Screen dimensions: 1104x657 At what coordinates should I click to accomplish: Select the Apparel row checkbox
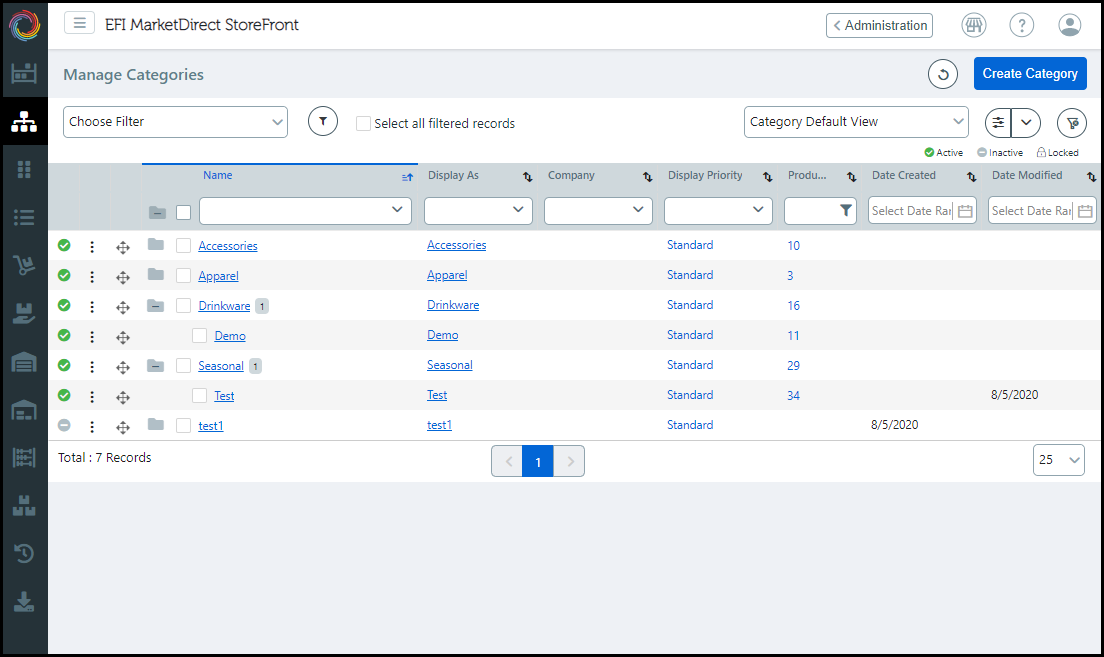point(183,275)
